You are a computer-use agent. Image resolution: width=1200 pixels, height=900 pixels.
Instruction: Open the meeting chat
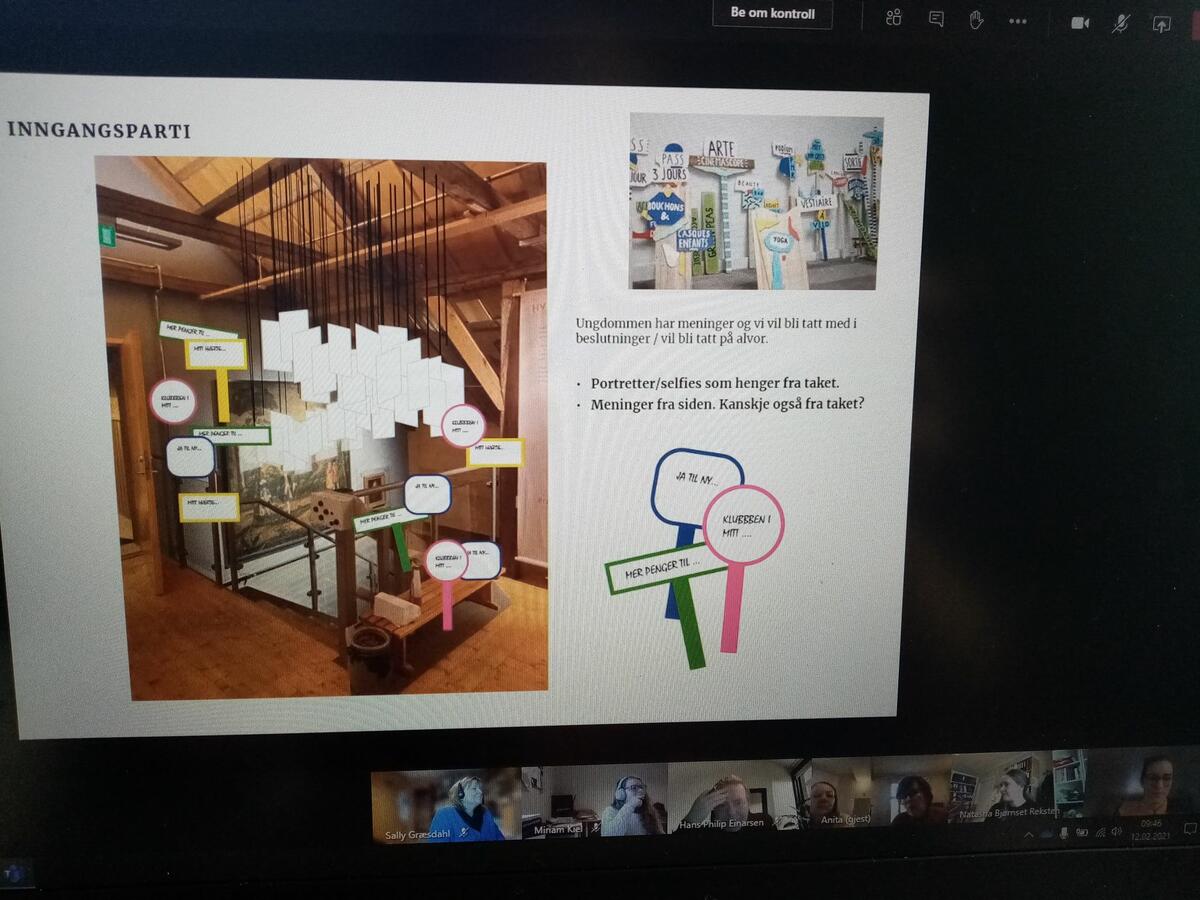click(x=936, y=19)
